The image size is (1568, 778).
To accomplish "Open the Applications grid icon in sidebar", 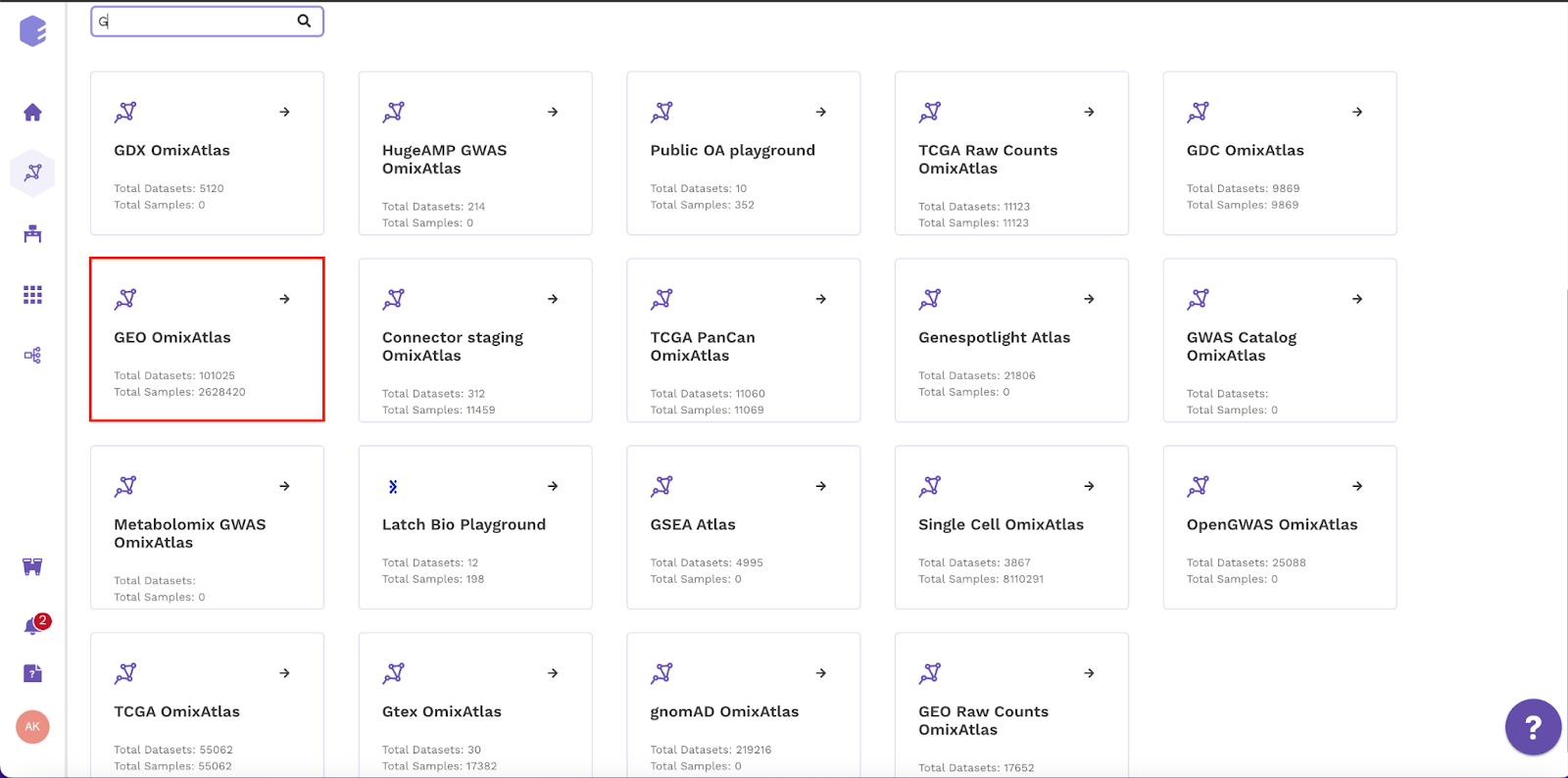I will tap(32, 295).
